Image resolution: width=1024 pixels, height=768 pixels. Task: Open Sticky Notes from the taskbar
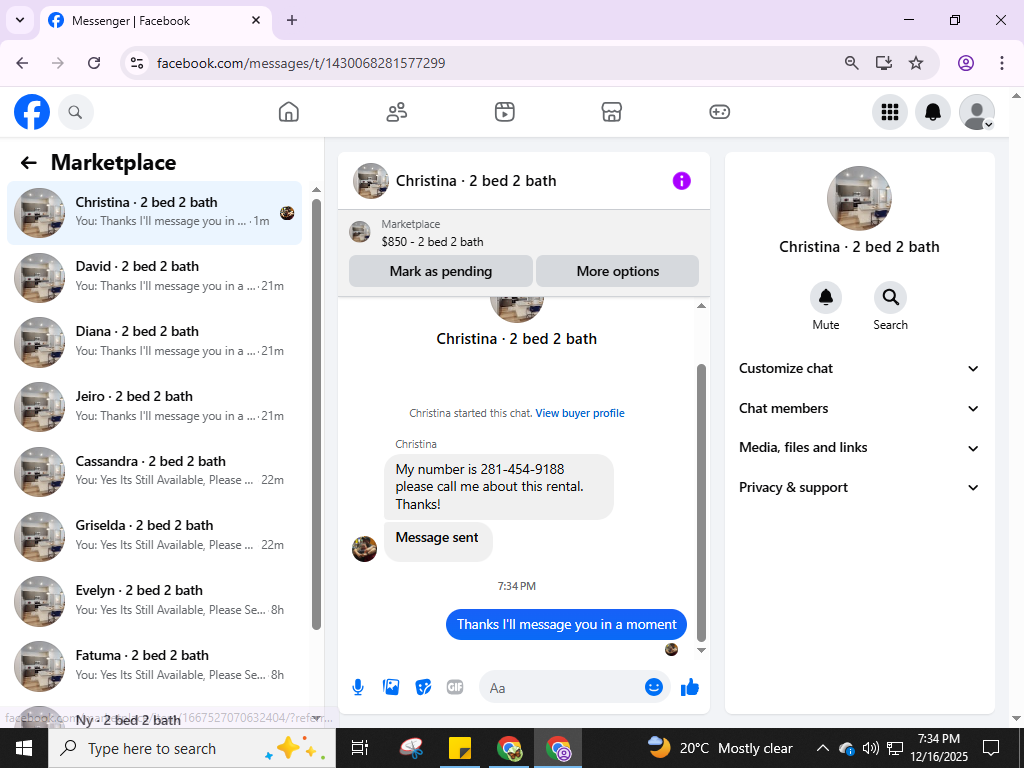pos(460,748)
